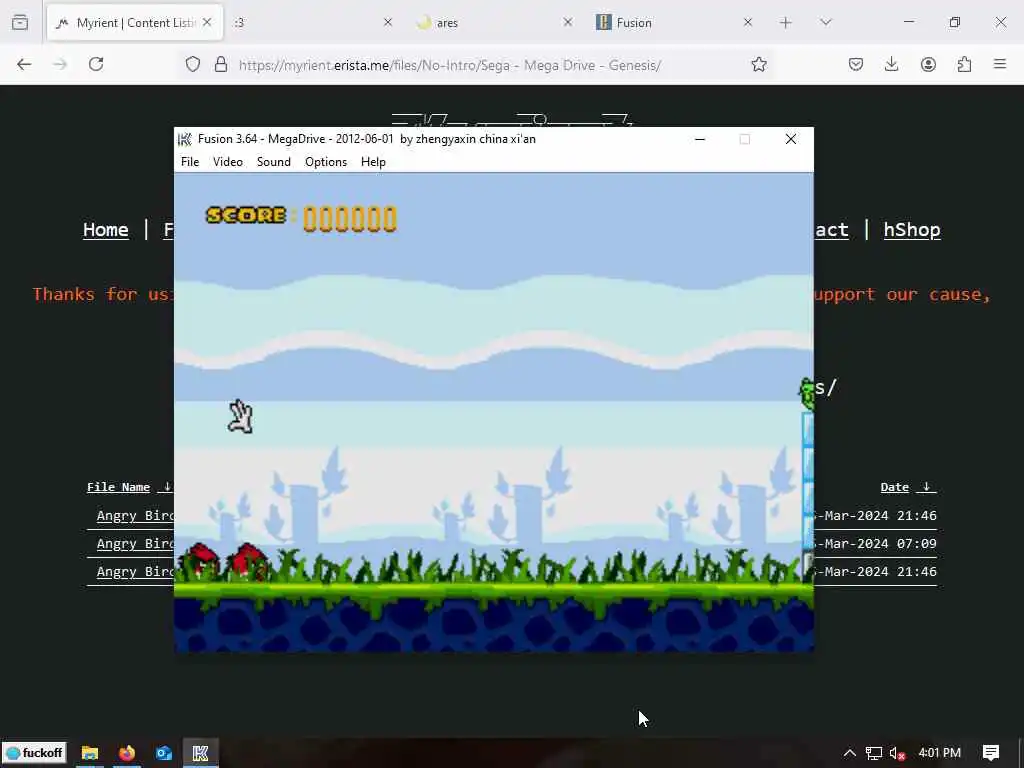Follow the Home link on Myrient
The height and width of the screenshot is (768, 1024).
[x=106, y=230]
